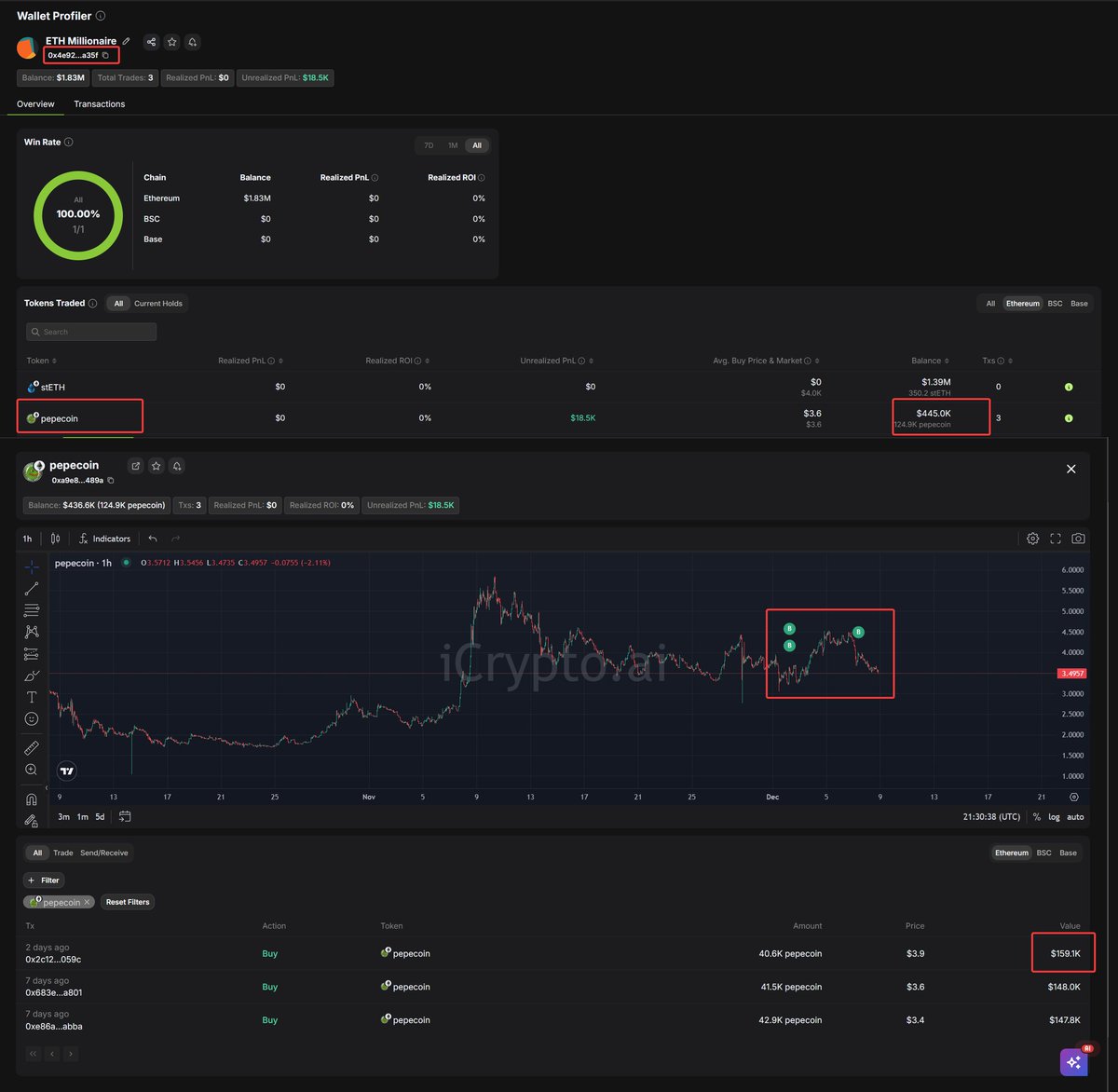The height and width of the screenshot is (1092, 1118).
Task: Share the ETH Millionaire wallet
Action: pyautogui.click(x=152, y=42)
